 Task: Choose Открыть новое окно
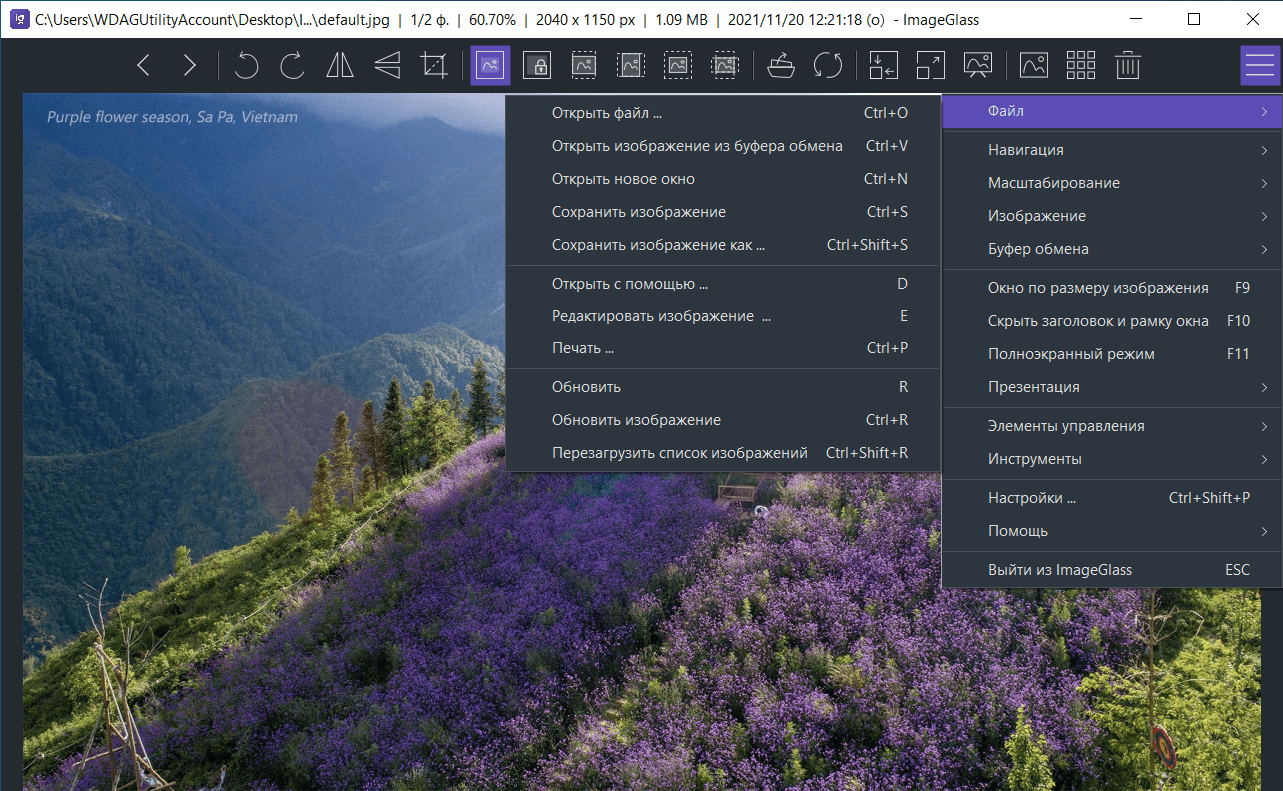(724, 179)
